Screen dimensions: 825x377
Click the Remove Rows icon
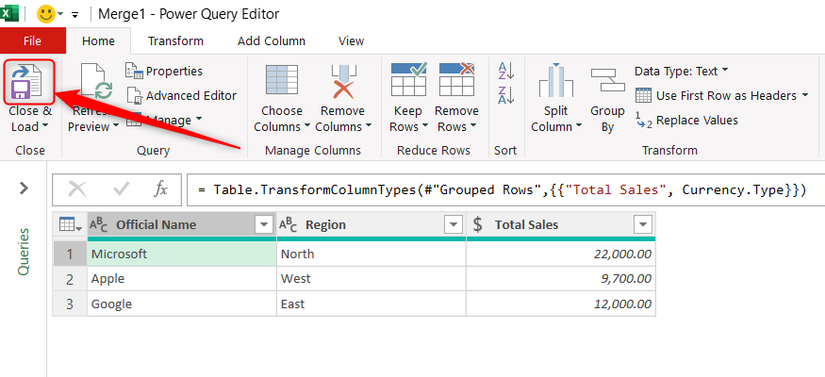[x=456, y=79]
